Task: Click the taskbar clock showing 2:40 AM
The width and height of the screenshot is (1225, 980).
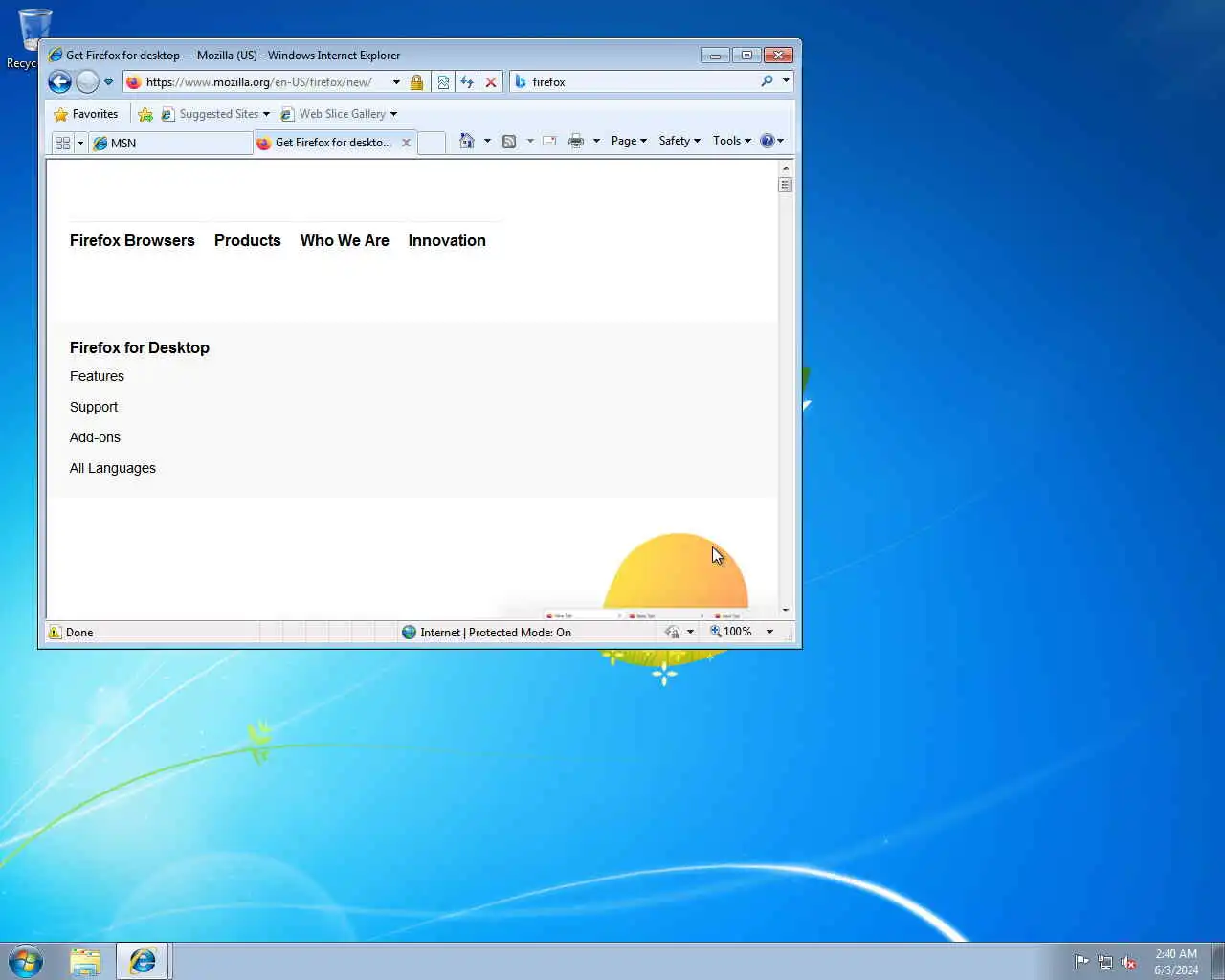Action: point(1176,962)
